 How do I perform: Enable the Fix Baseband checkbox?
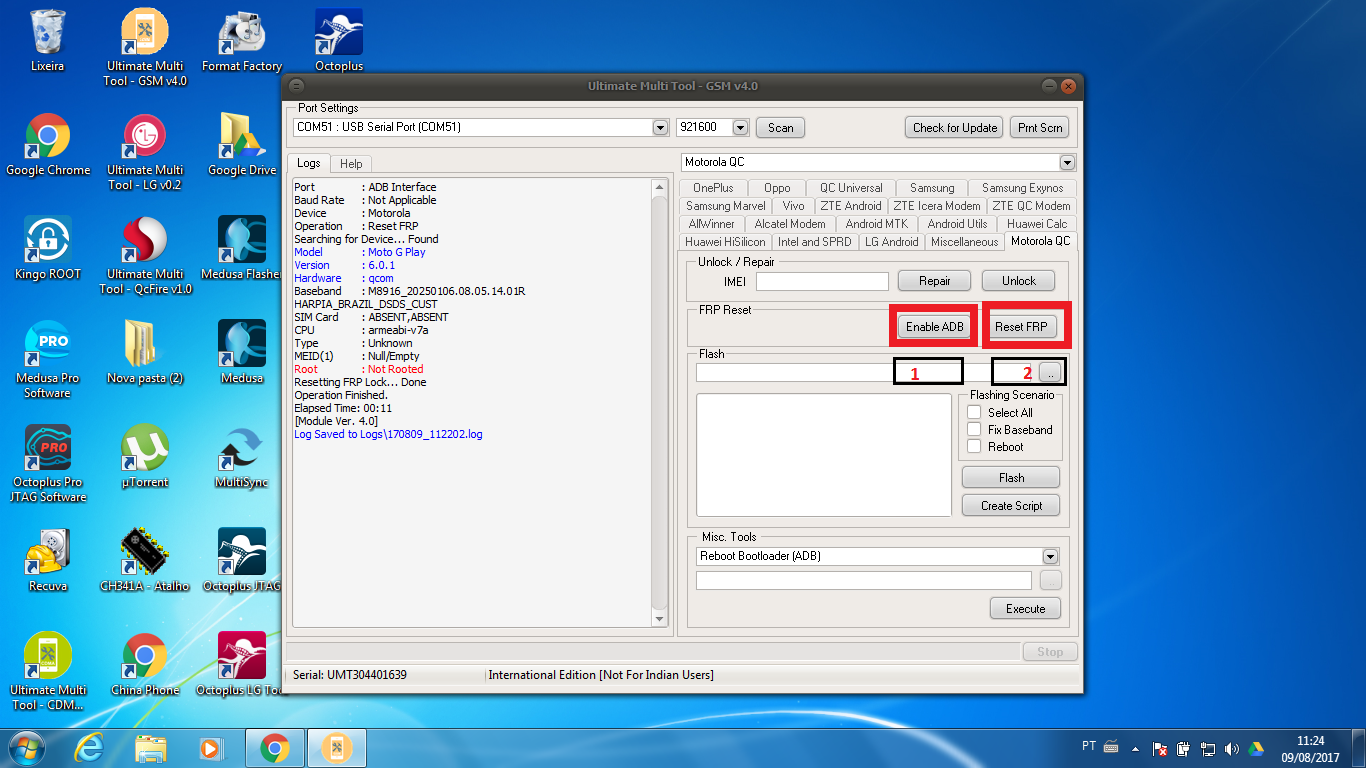click(974, 429)
